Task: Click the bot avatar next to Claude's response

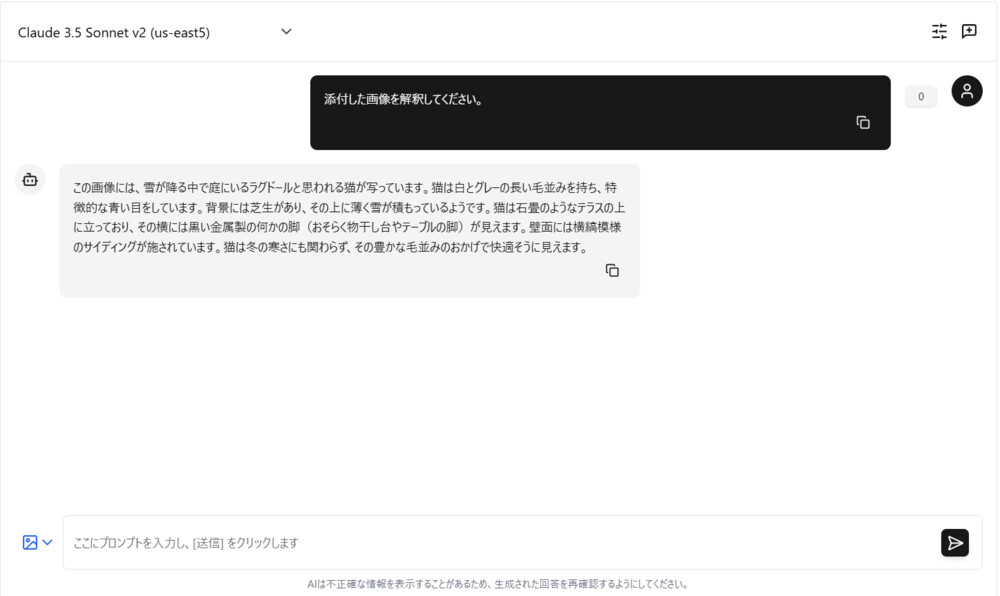Action: (x=29, y=179)
